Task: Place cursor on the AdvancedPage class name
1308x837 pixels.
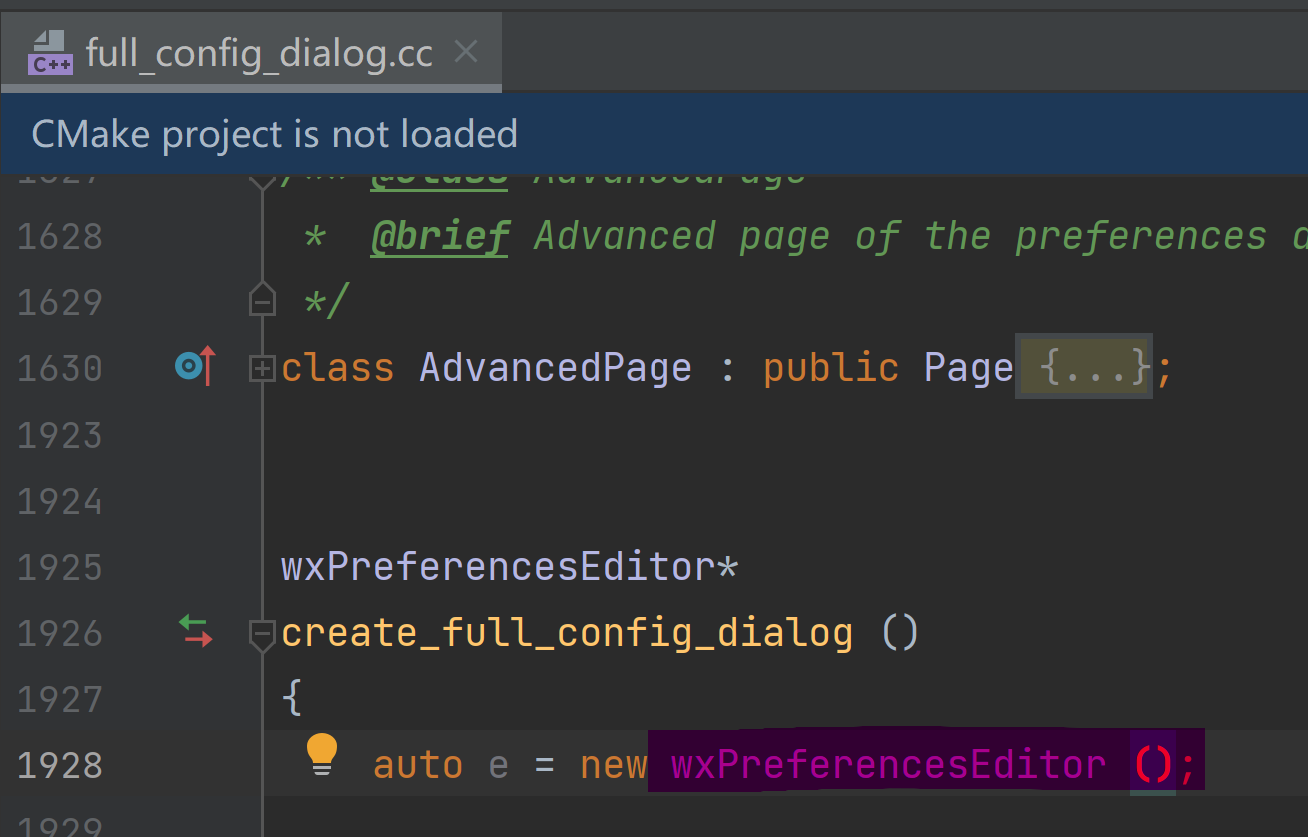Action: [555, 368]
